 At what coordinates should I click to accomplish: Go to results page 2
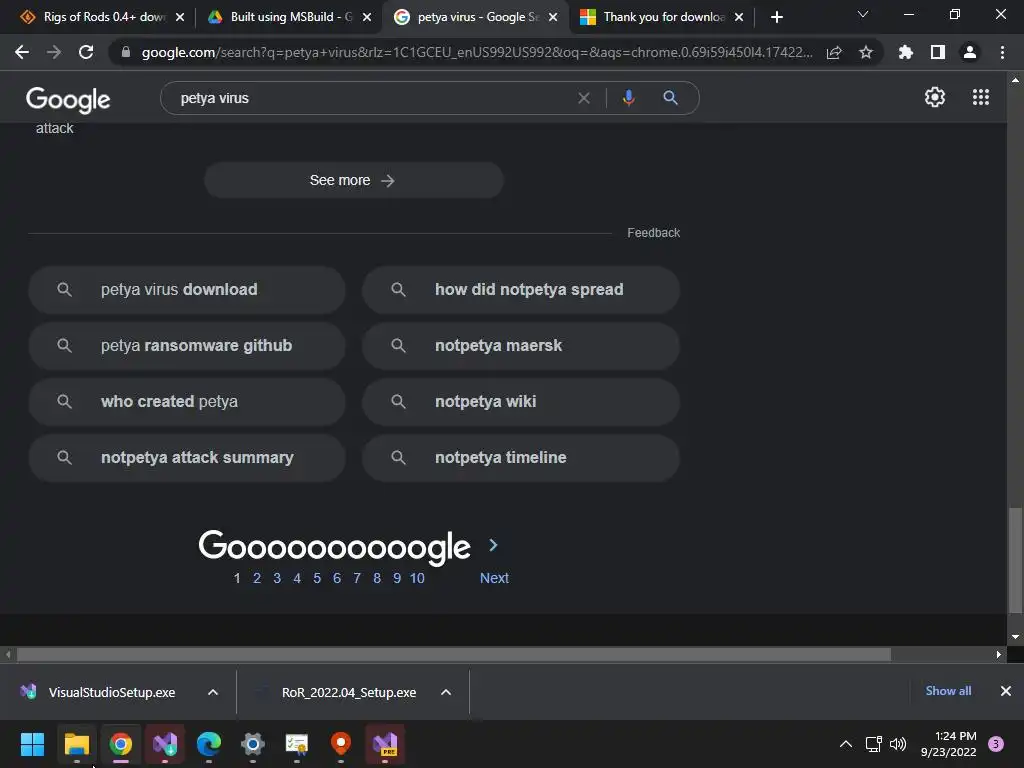coord(257,578)
